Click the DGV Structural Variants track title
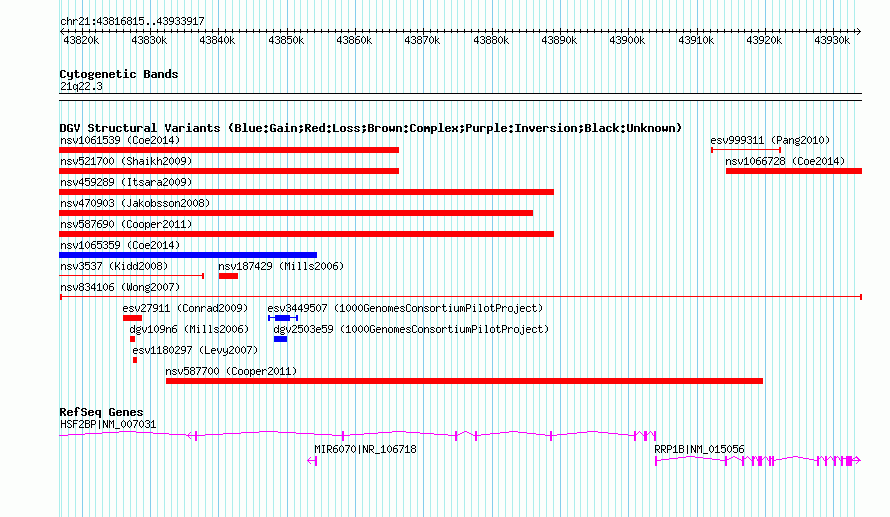 pos(371,128)
